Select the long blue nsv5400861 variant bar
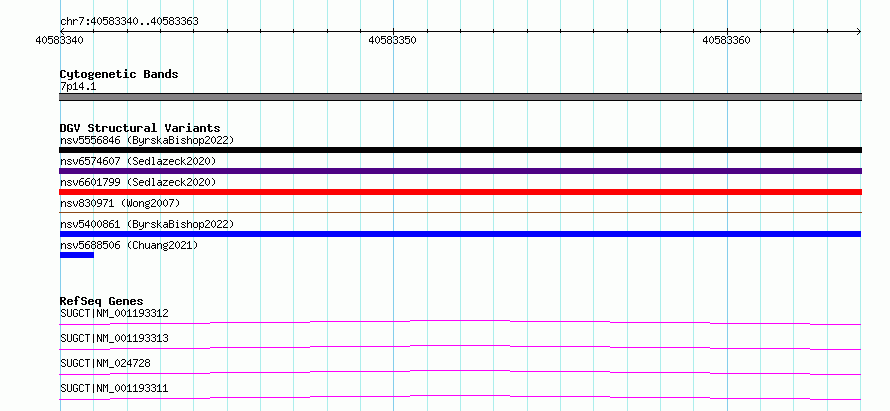Image resolution: width=890 pixels, height=411 pixels. point(460,234)
